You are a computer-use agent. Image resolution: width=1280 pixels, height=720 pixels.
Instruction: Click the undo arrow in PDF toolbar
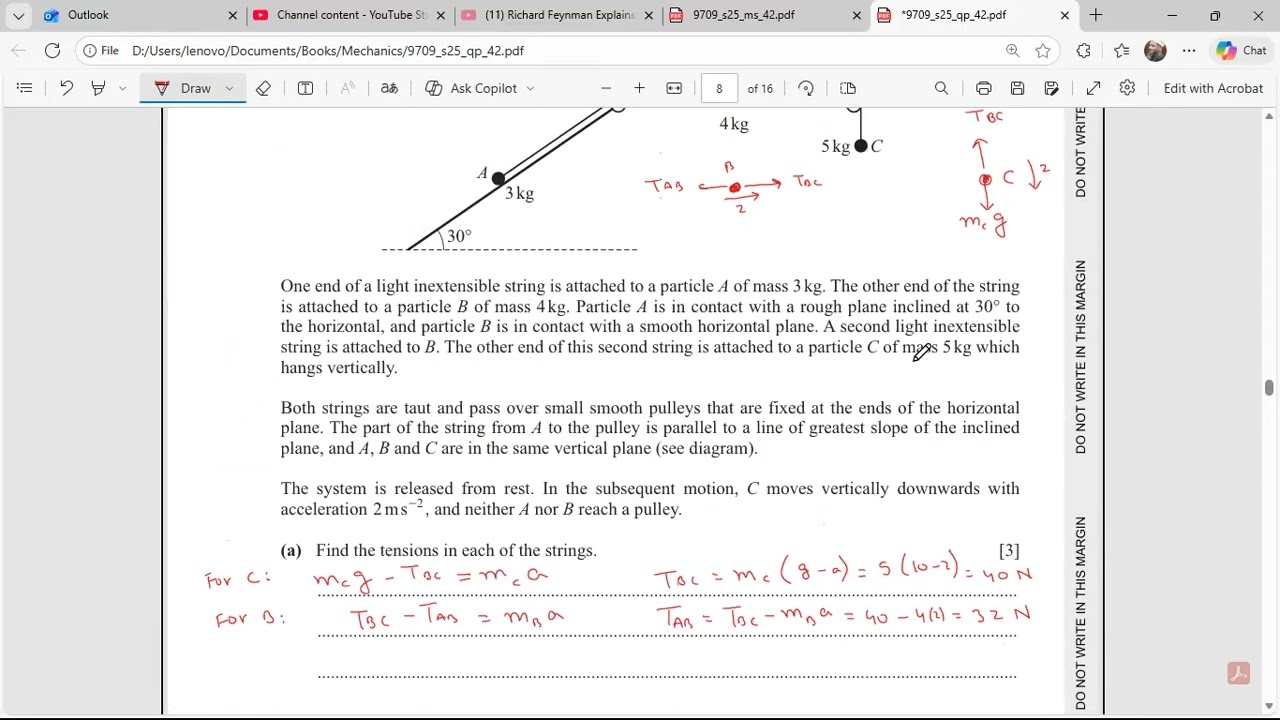click(66, 88)
